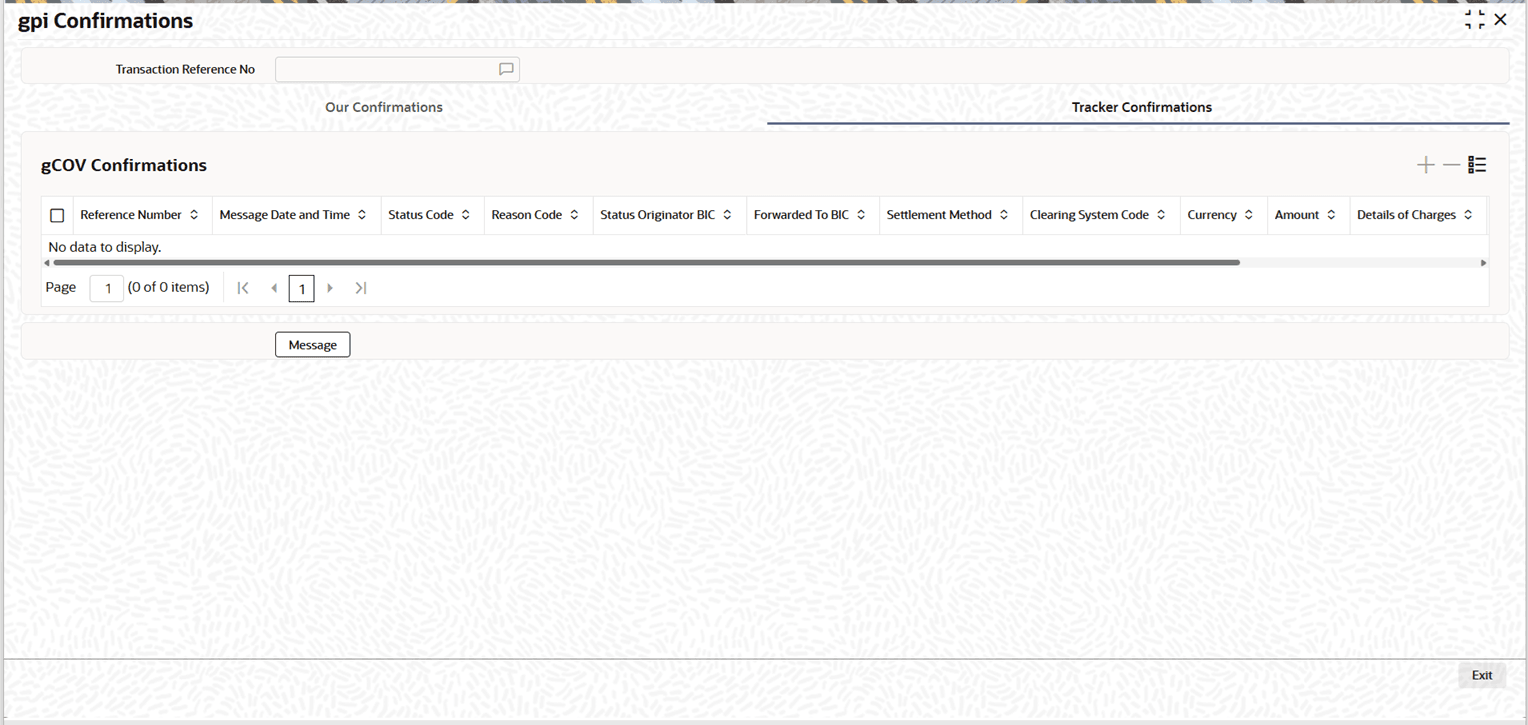Click the table horizontal scrollbar

646,262
